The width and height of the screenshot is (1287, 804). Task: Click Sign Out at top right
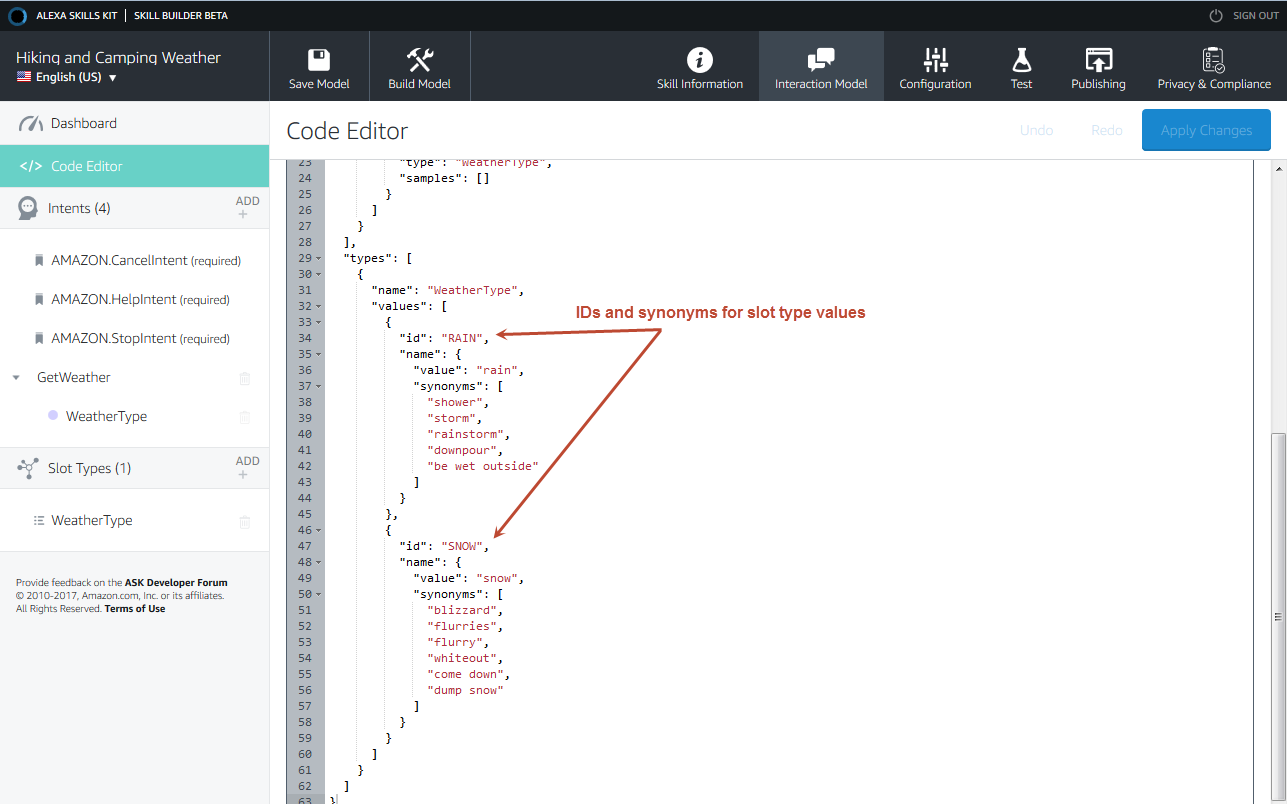coord(1244,15)
